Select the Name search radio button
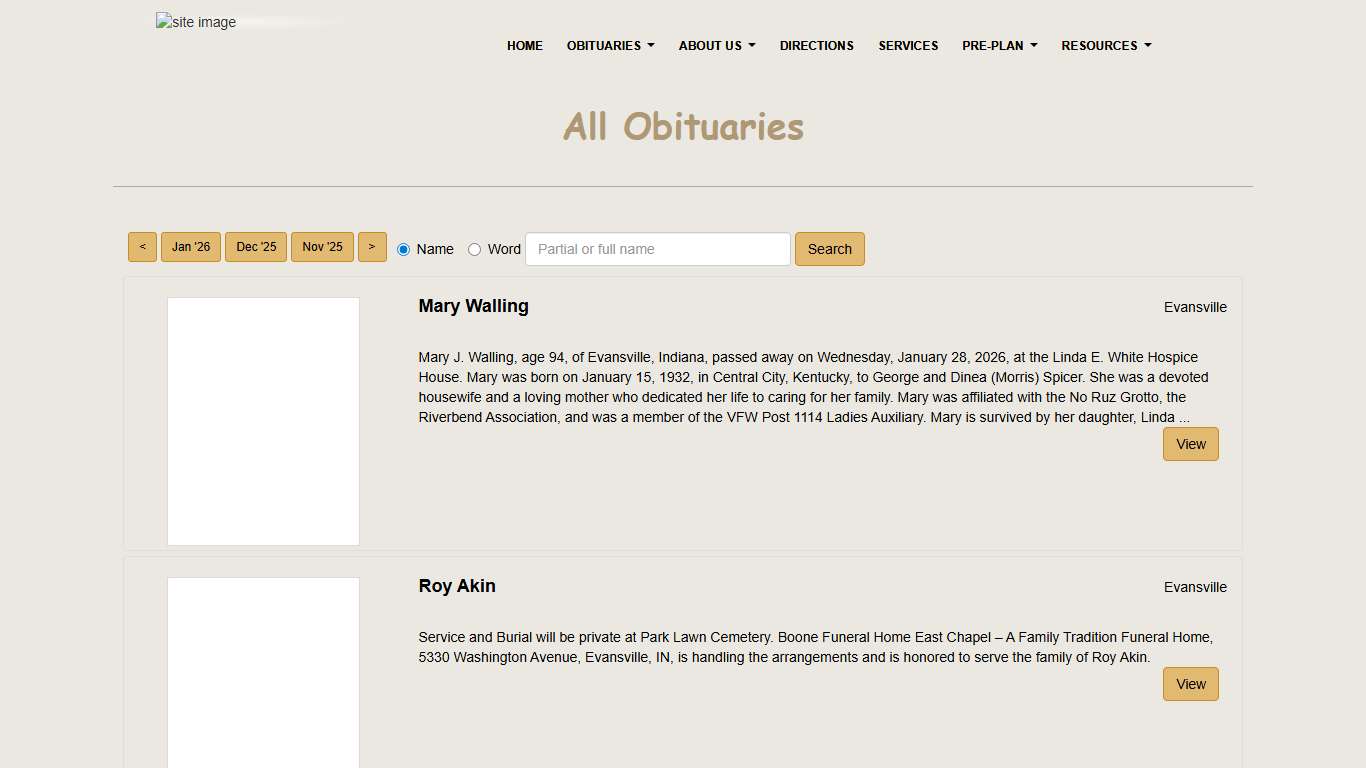 pos(403,249)
